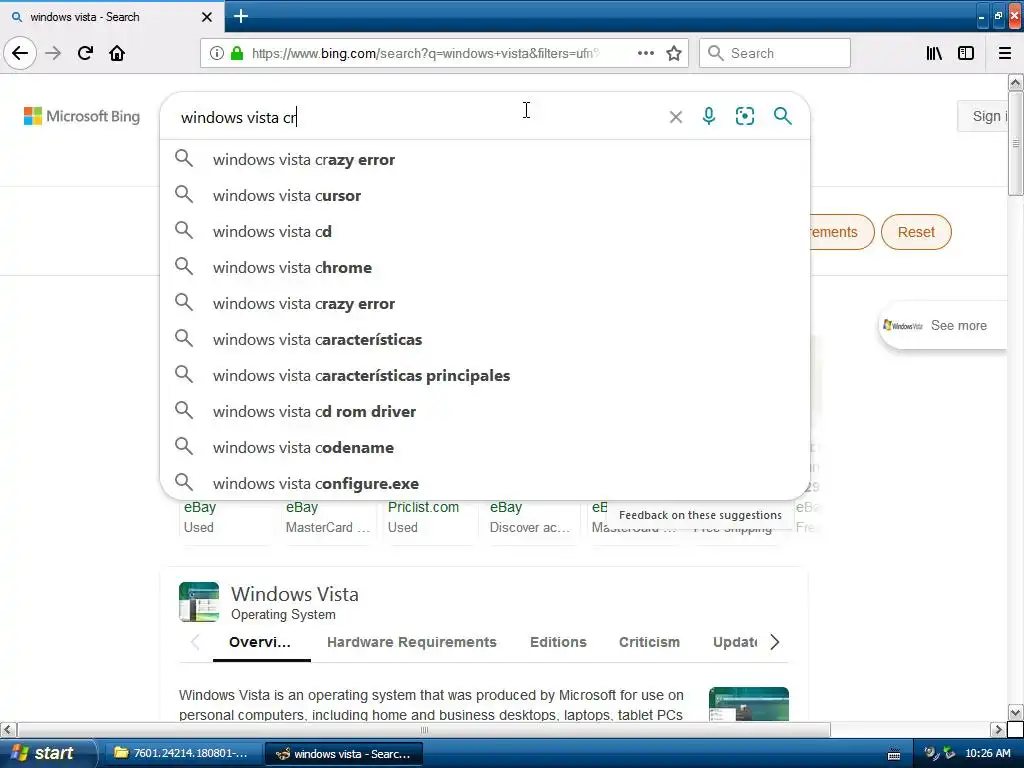Select the Overview tab
The height and width of the screenshot is (768, 1024).
(x=260, y=642)
